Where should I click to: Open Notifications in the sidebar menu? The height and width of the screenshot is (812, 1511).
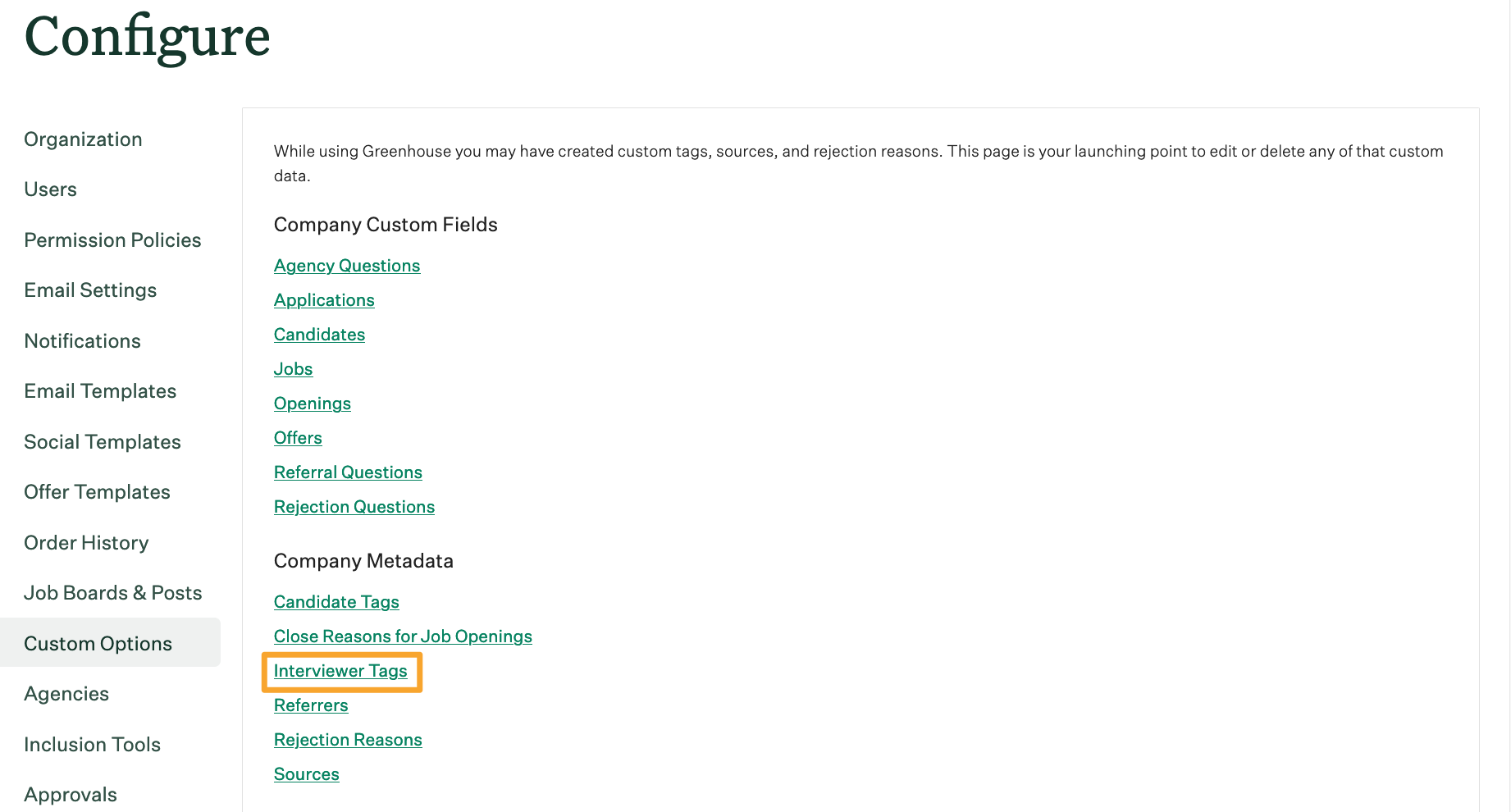point(82,341)
